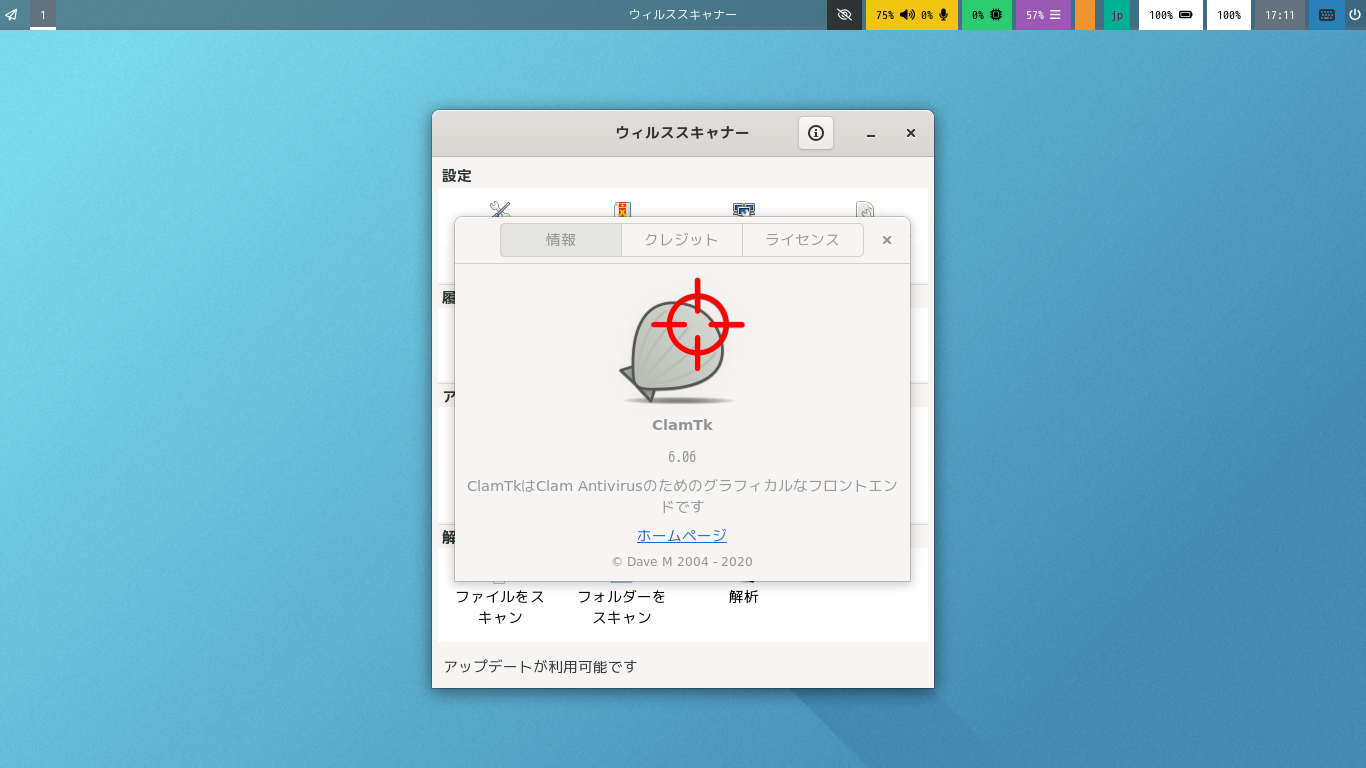Viewport: 1366px width, 768px height.
Task: Close the ウィルススキャナー main window
Action: 911,133
